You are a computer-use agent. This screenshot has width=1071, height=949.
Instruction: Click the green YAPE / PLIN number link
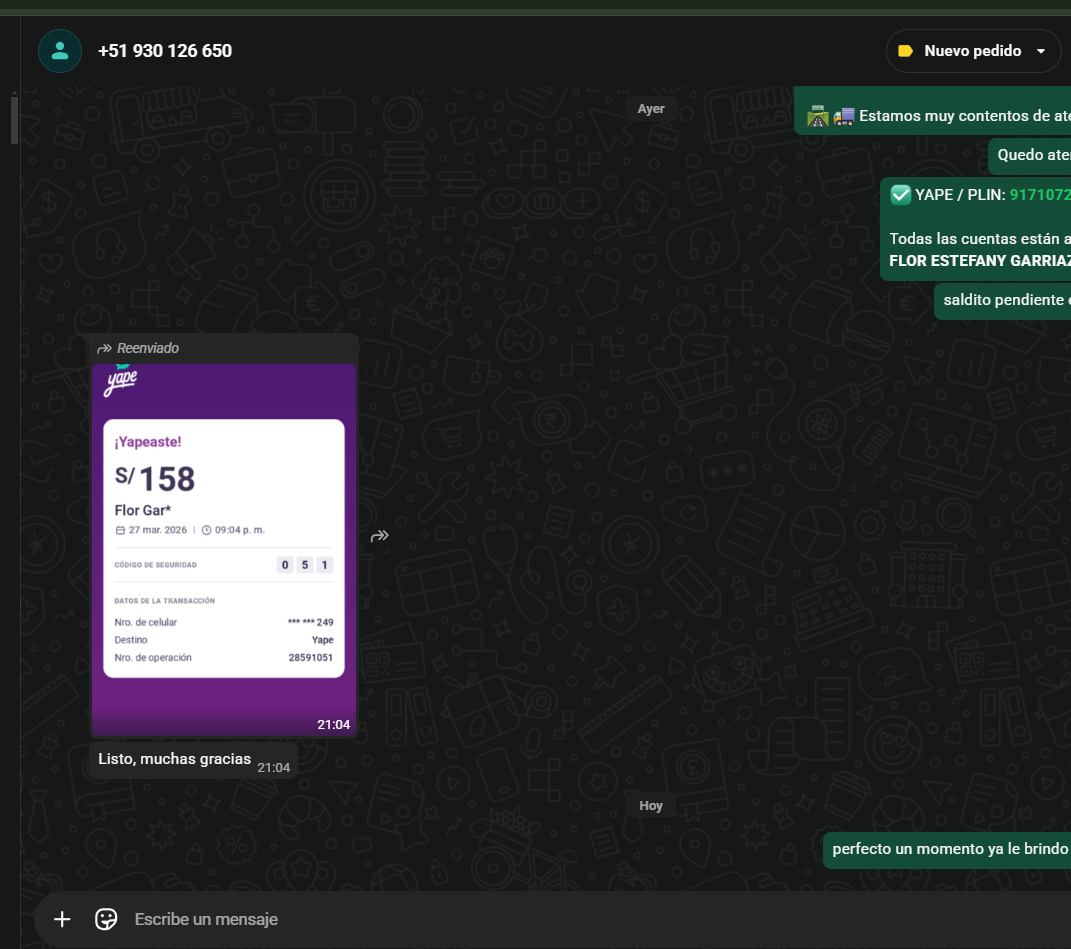pyautogui.click(x=1040, y=195)
